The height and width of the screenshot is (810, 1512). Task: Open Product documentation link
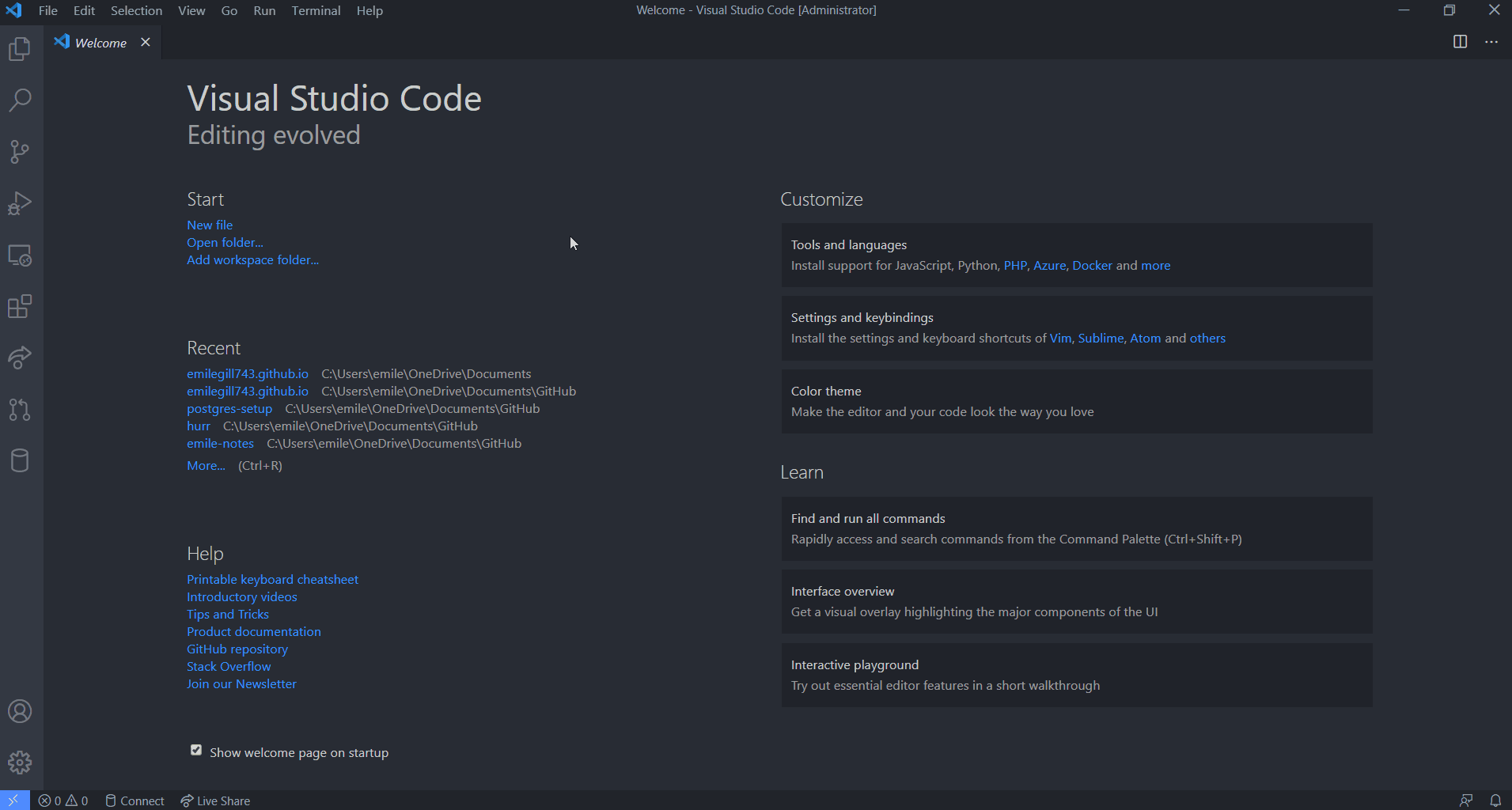(254, 632)
